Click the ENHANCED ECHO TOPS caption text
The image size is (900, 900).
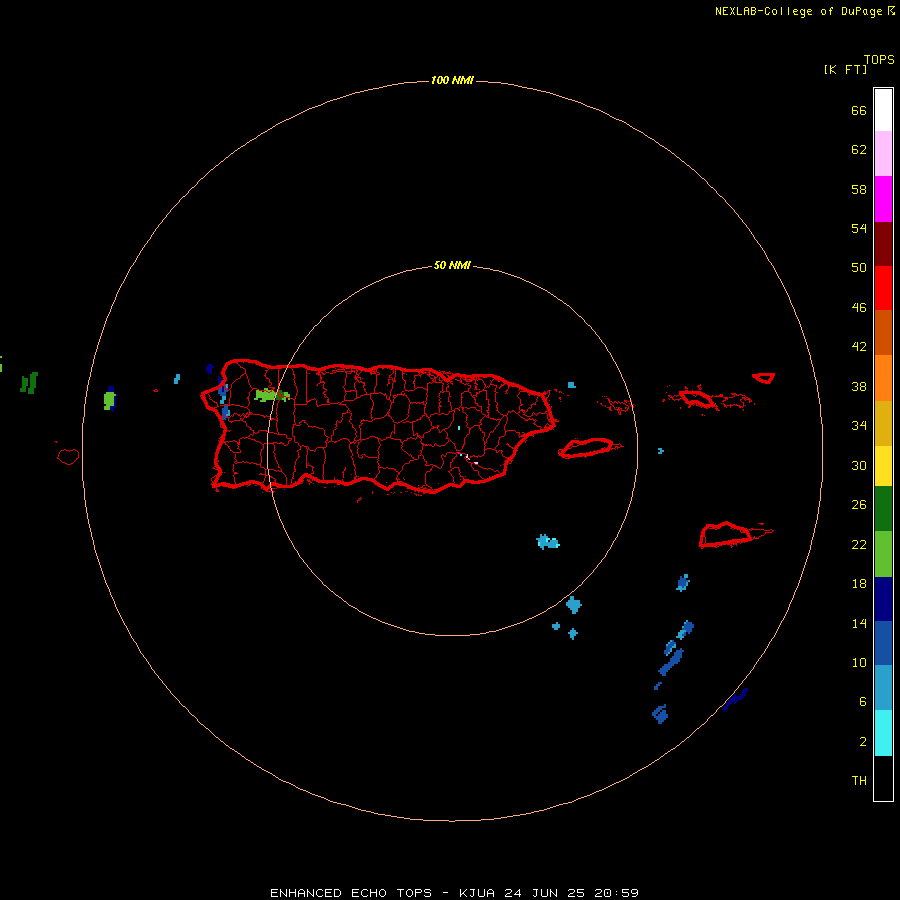pos(351,893)
